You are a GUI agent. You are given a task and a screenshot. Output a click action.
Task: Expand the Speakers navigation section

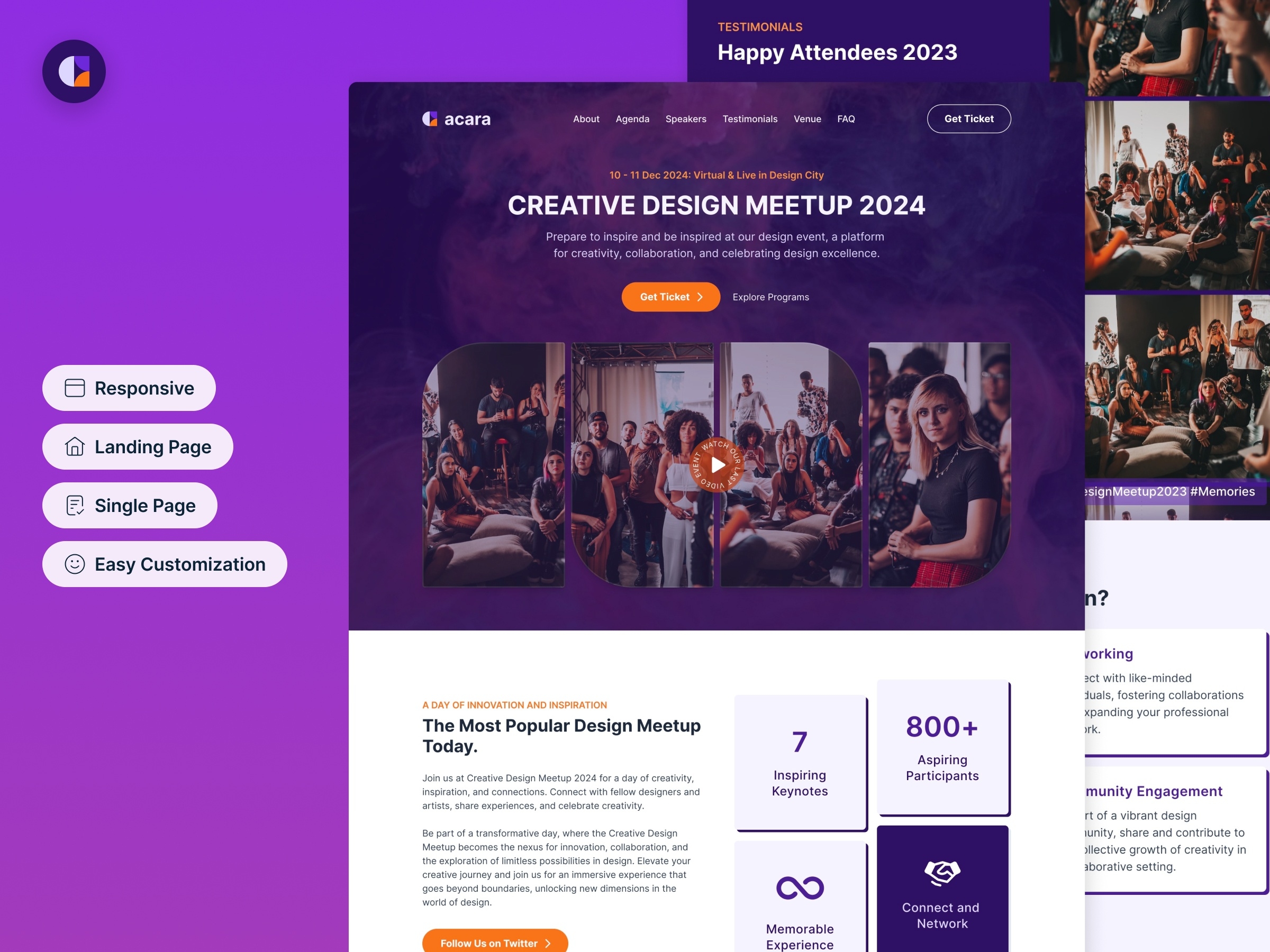click(x=686, y=119)
